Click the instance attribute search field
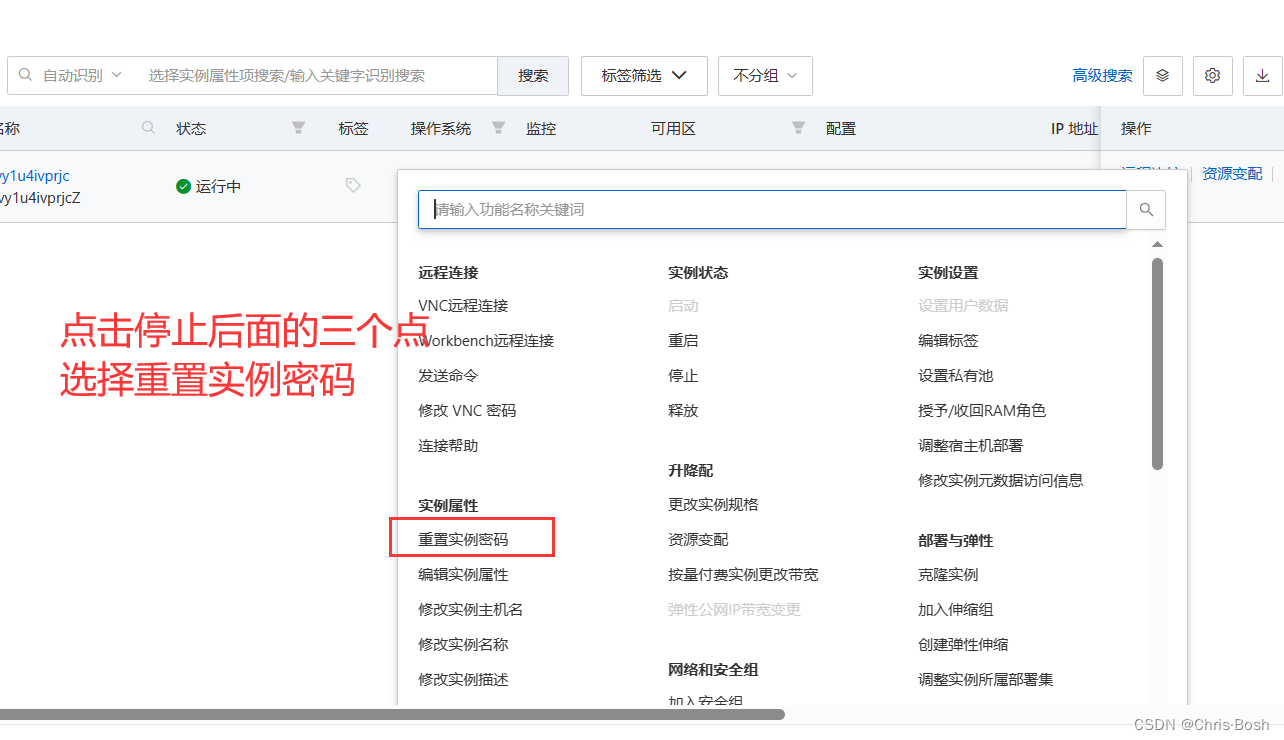Screen dimensions: 1284x740 click(318, 76)
